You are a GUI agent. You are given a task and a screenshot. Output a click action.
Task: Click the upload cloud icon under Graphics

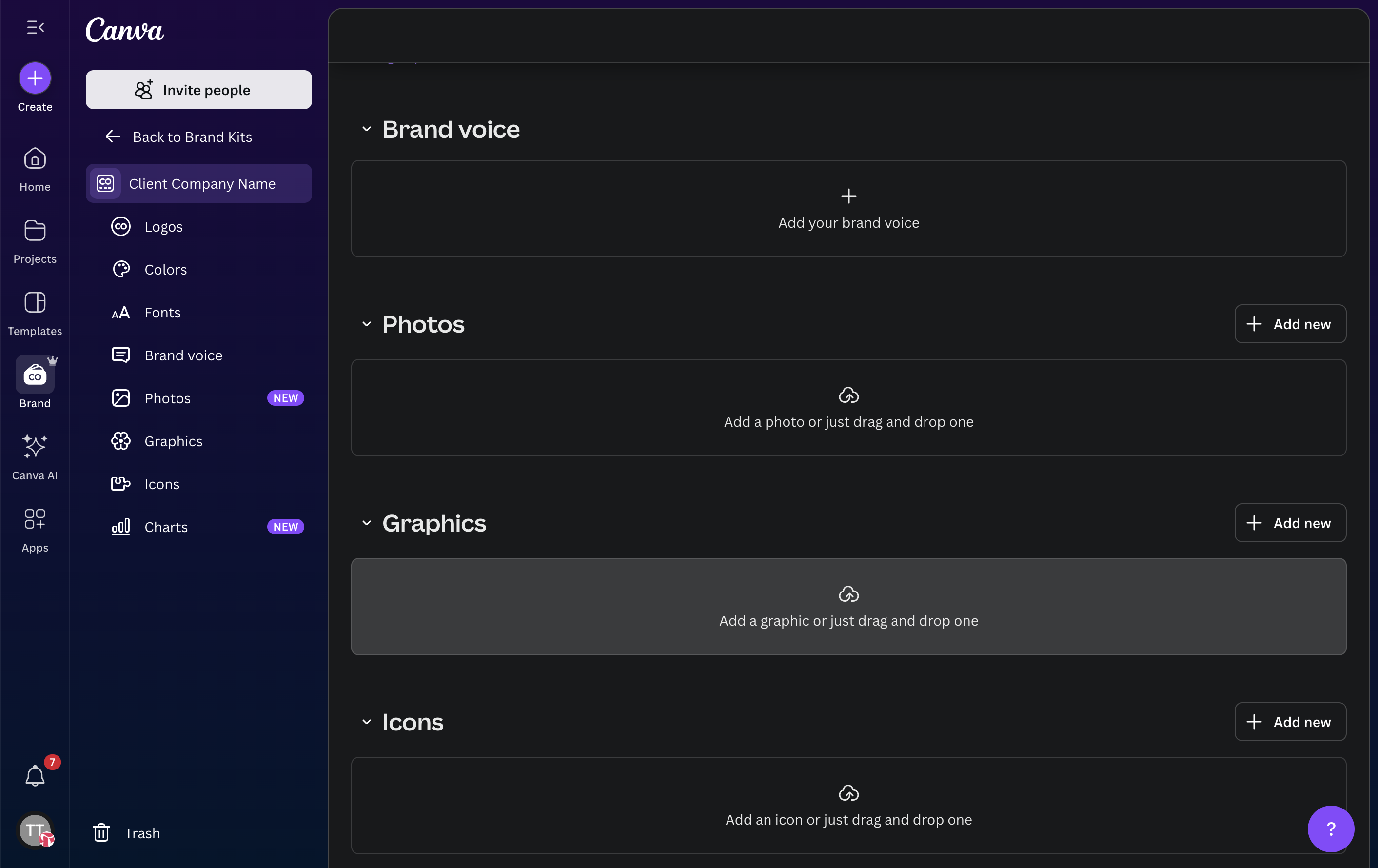[848, 594]
